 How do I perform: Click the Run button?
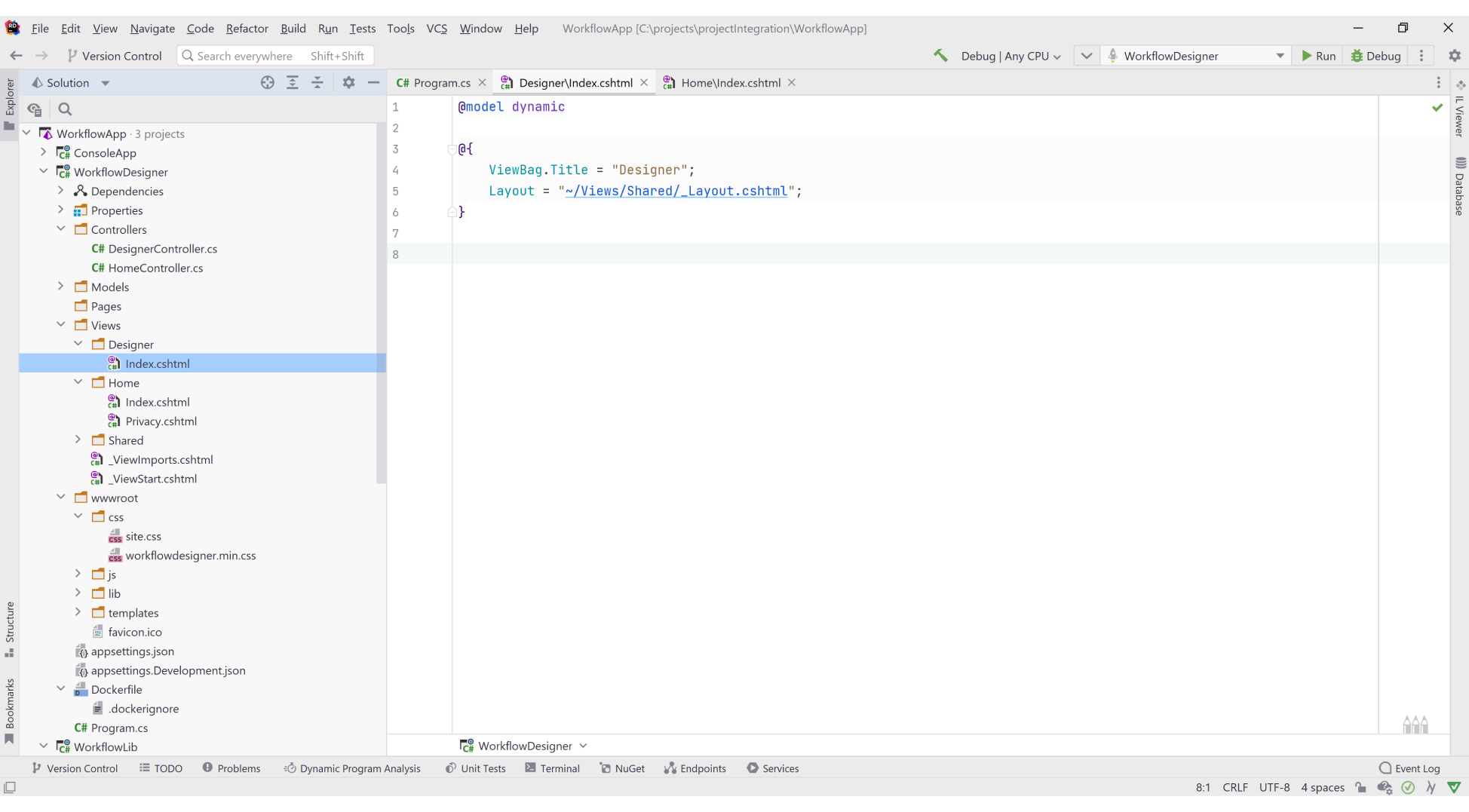click(x=1318, y=56)
